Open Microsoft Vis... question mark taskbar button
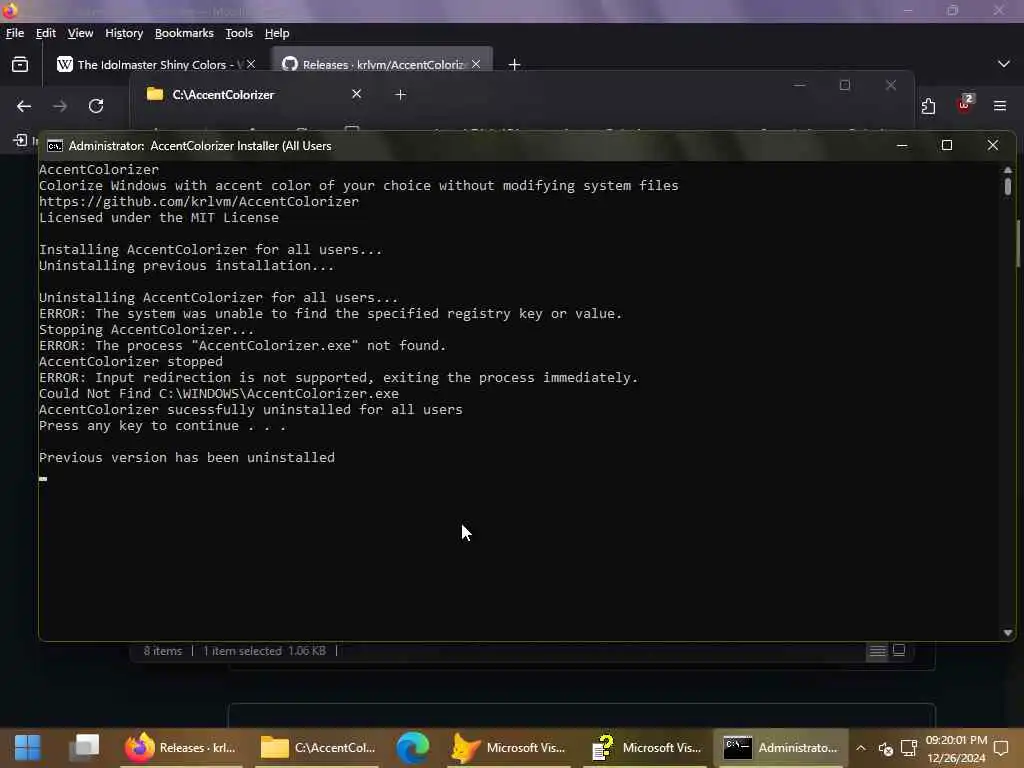The image size is (1024, 768). point(645,747)
